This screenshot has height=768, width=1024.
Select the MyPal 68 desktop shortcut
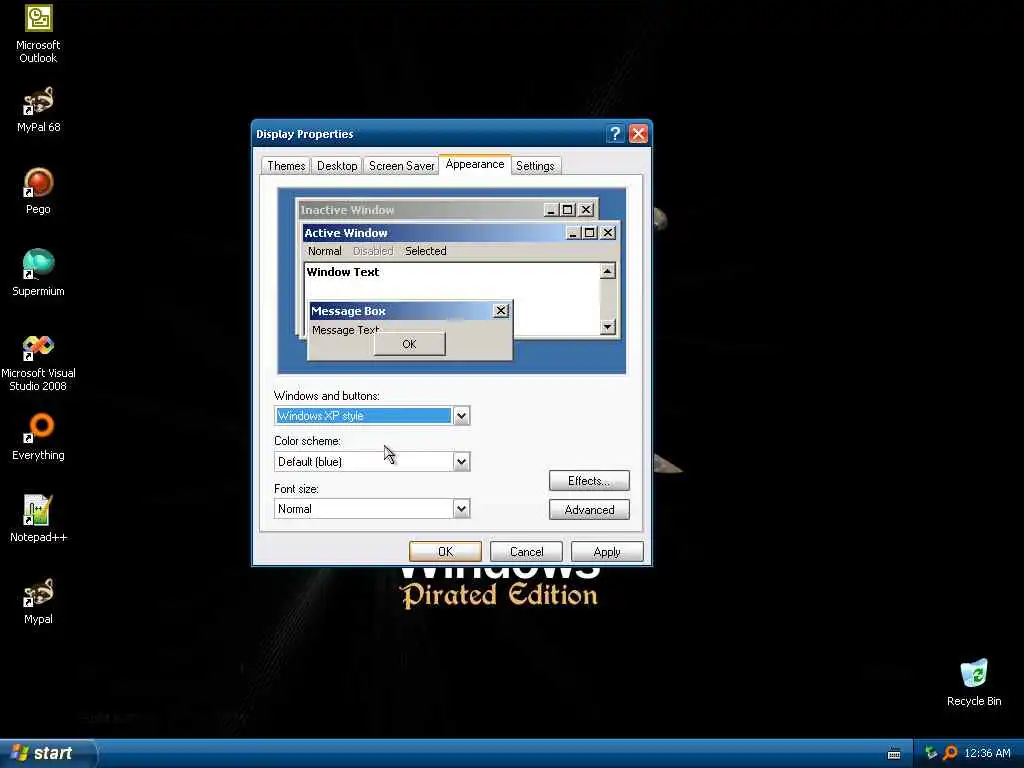38,110
